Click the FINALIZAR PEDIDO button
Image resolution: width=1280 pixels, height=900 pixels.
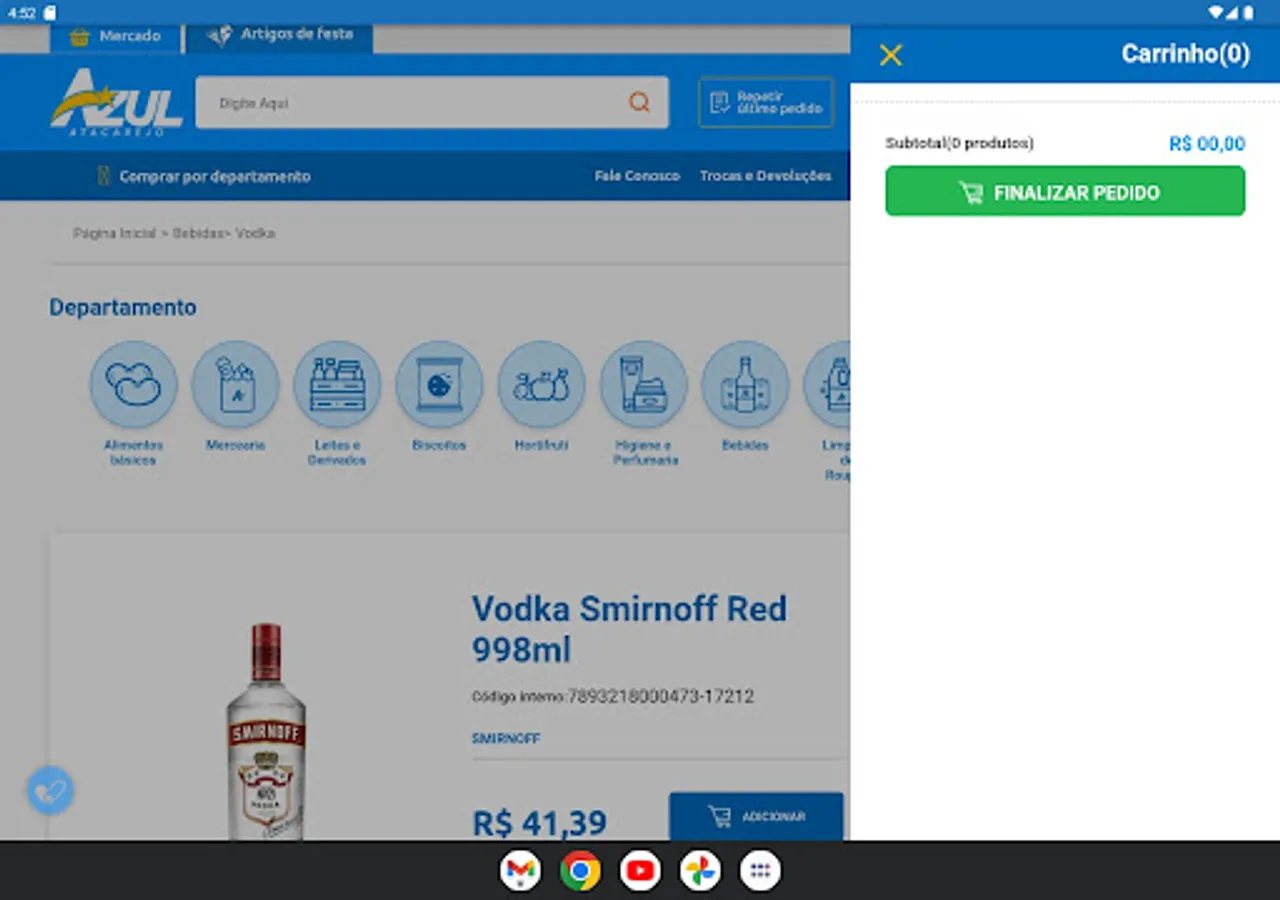coord(1065,191)
